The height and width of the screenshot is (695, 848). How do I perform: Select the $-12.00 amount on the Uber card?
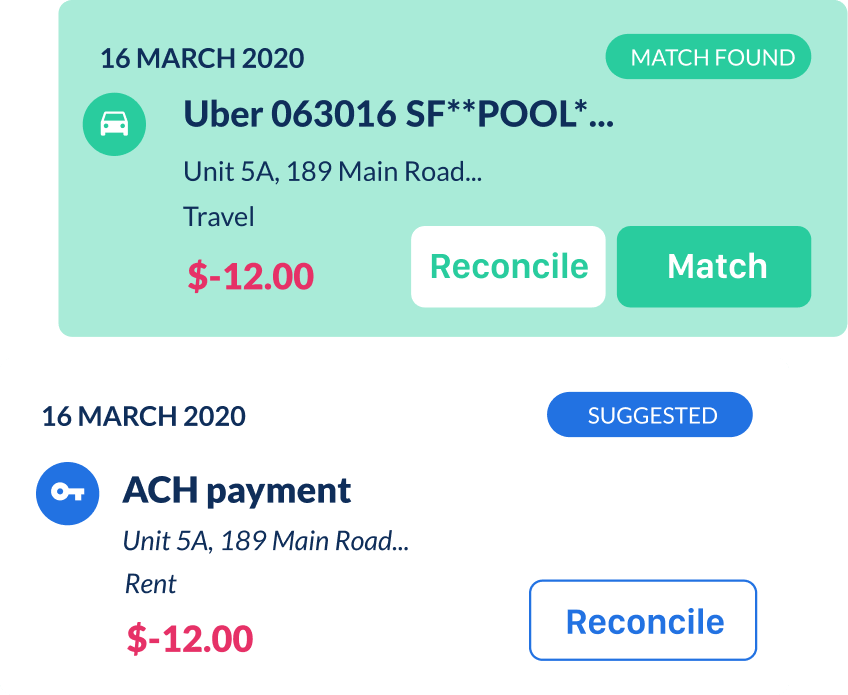pyautogui.click(x=251, y=276)
